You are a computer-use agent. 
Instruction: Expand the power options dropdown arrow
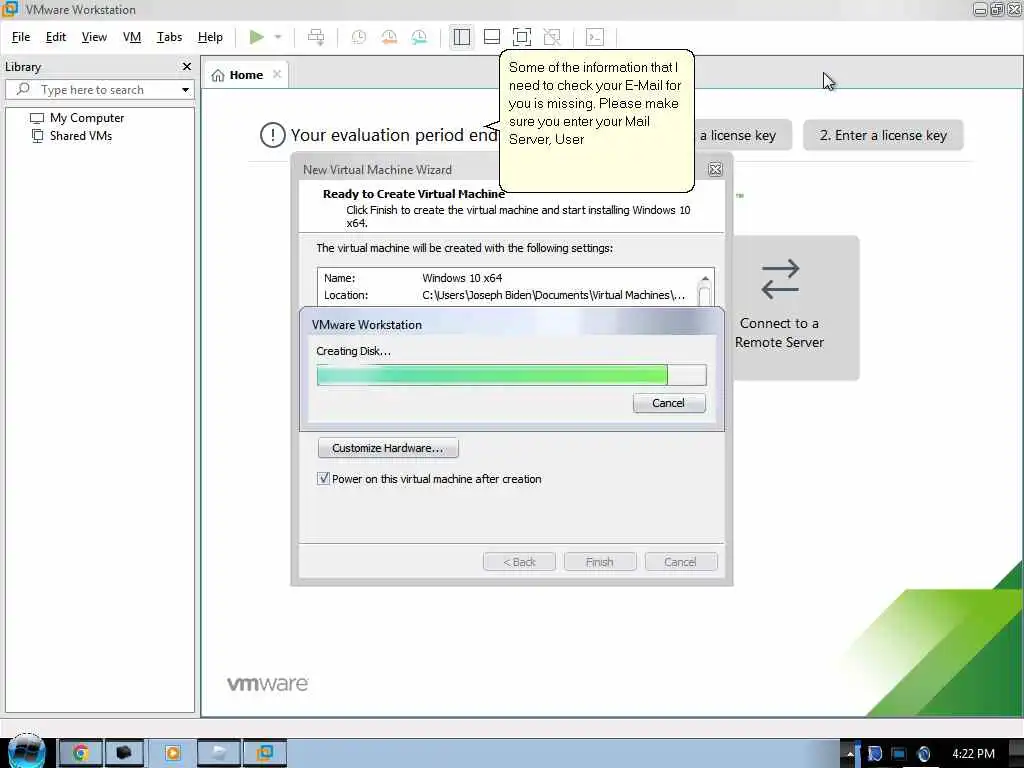pyautogui.click(x=278, y=37)
